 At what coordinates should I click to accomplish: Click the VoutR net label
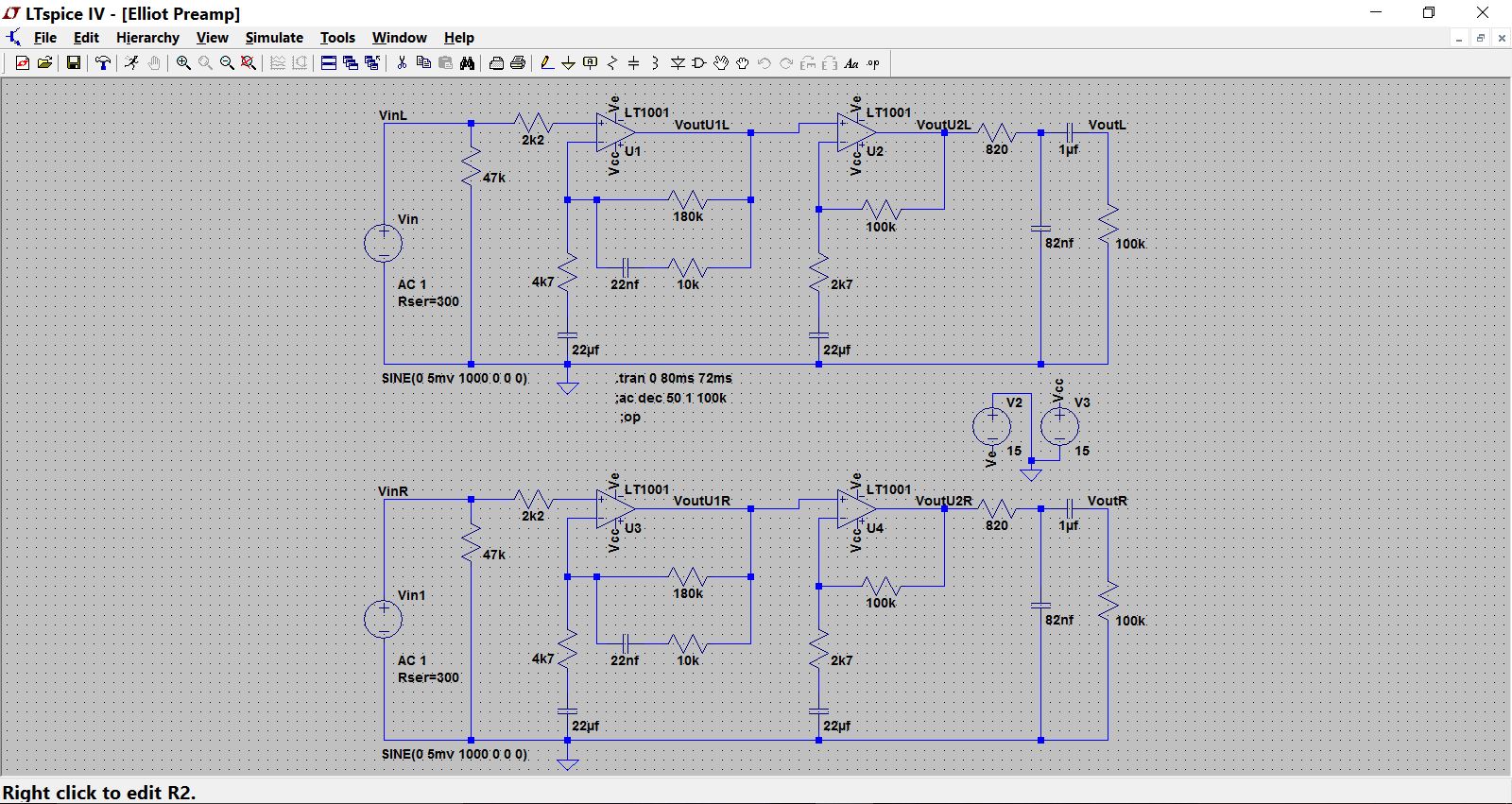1108,501
